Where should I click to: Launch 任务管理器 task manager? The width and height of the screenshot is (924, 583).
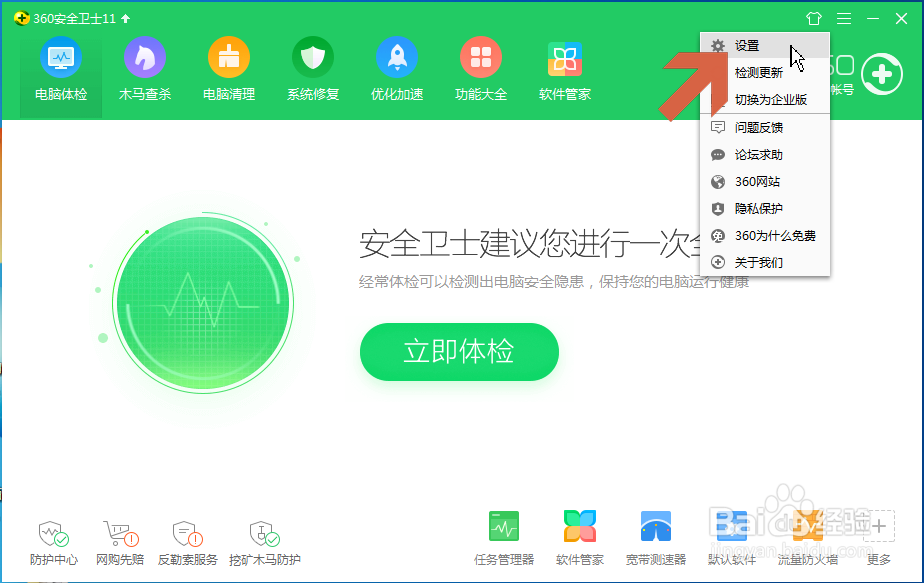[x=504, y=539]
